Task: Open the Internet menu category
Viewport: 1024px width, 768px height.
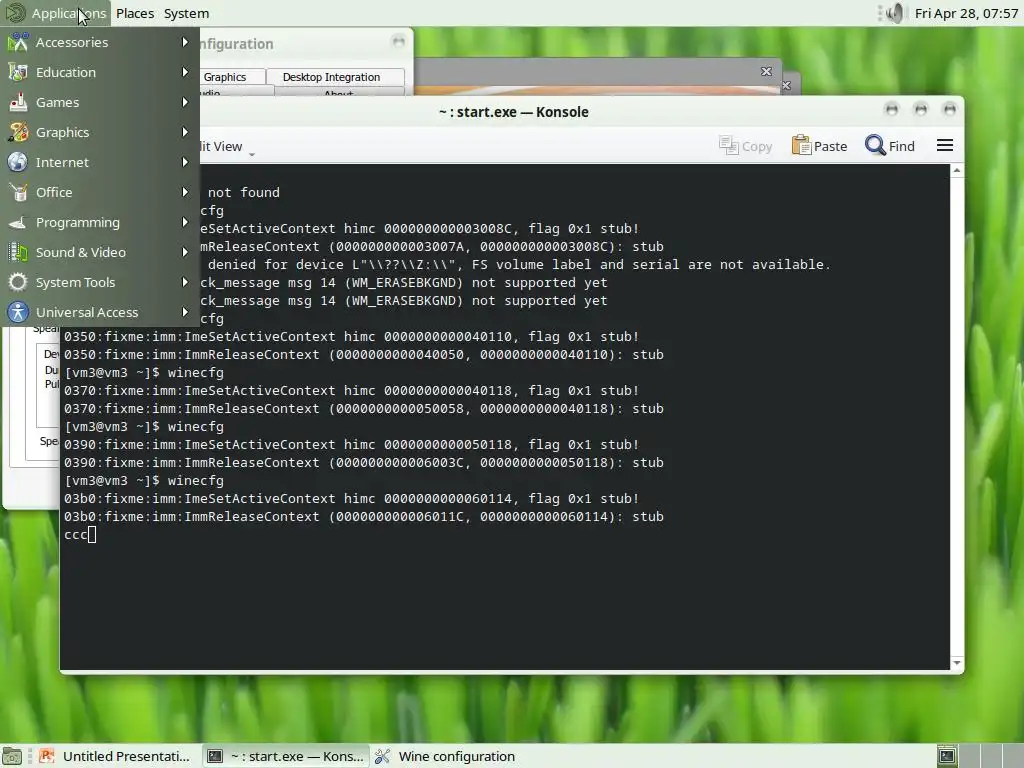Action: point(100,163)
